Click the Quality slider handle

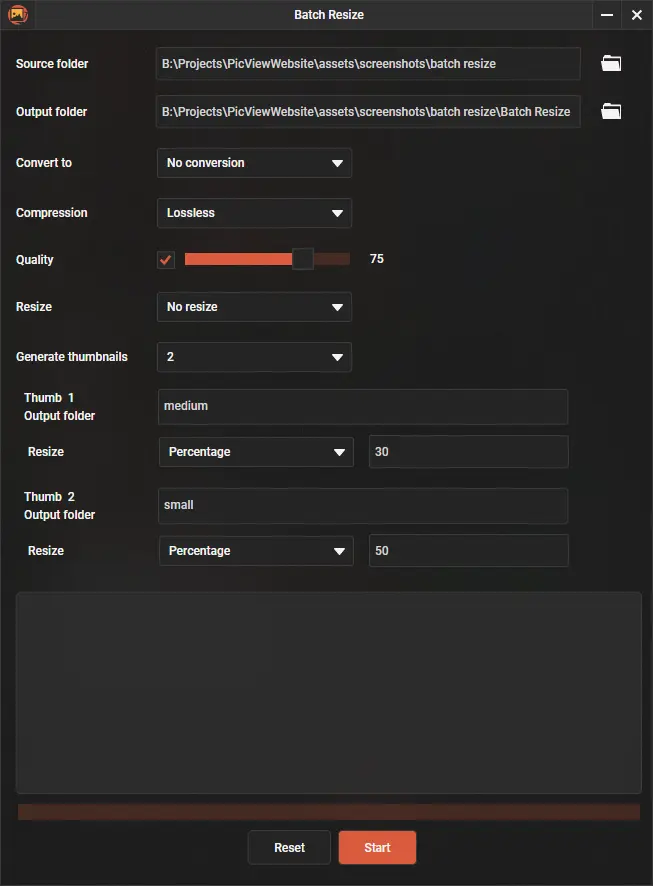(303, 259)
